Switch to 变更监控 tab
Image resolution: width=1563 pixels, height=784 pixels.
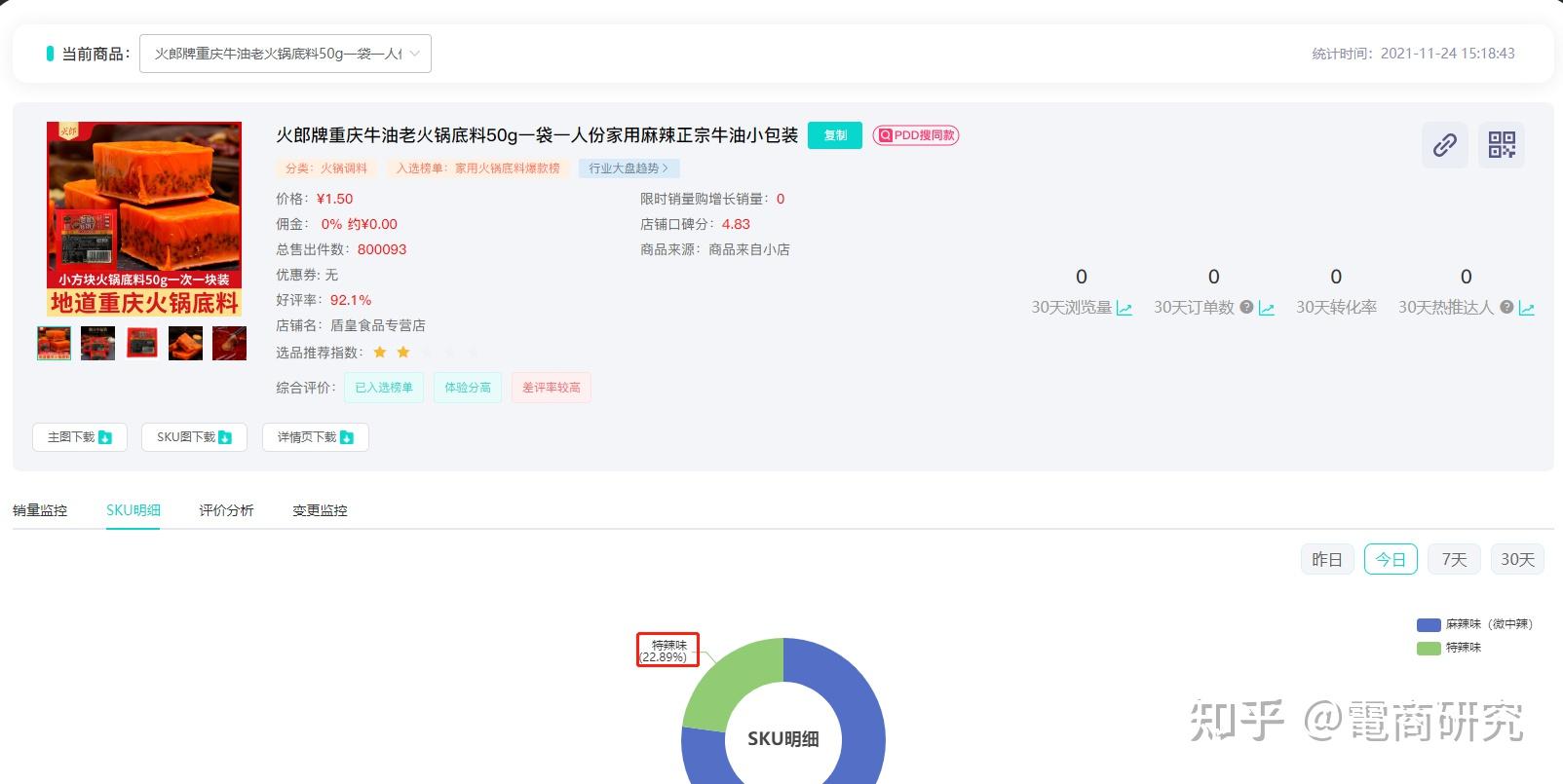[320, 510]
